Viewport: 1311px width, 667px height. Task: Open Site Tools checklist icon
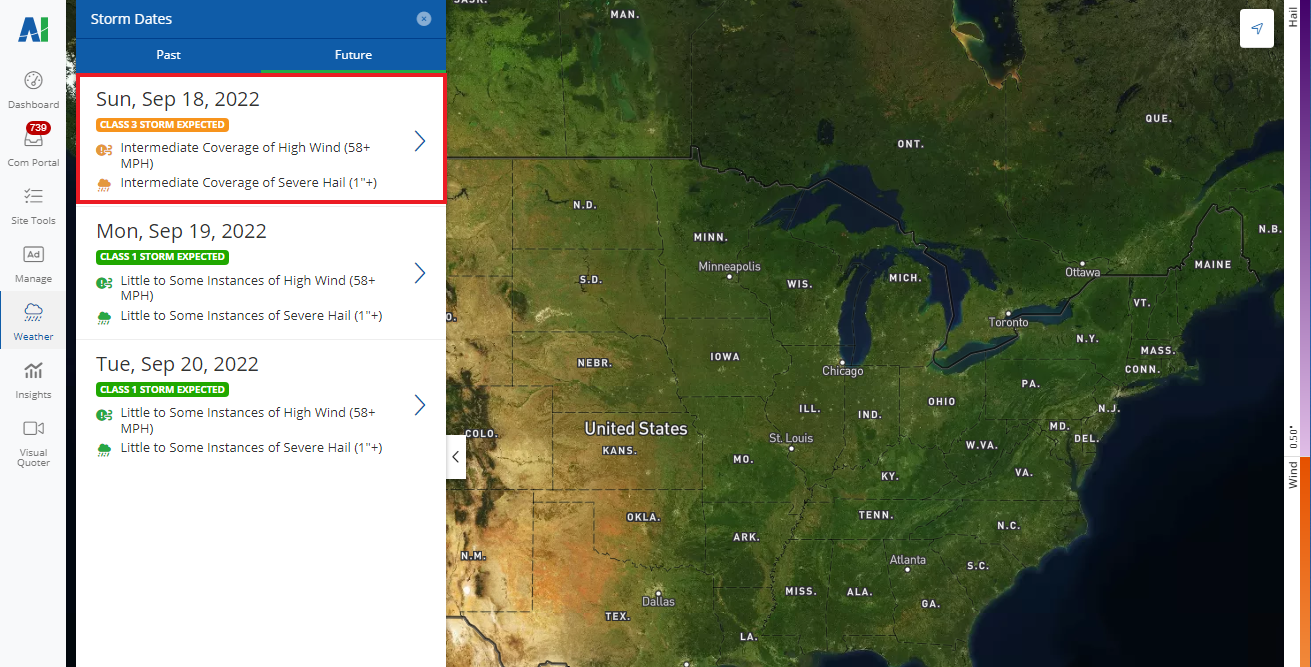33,197
